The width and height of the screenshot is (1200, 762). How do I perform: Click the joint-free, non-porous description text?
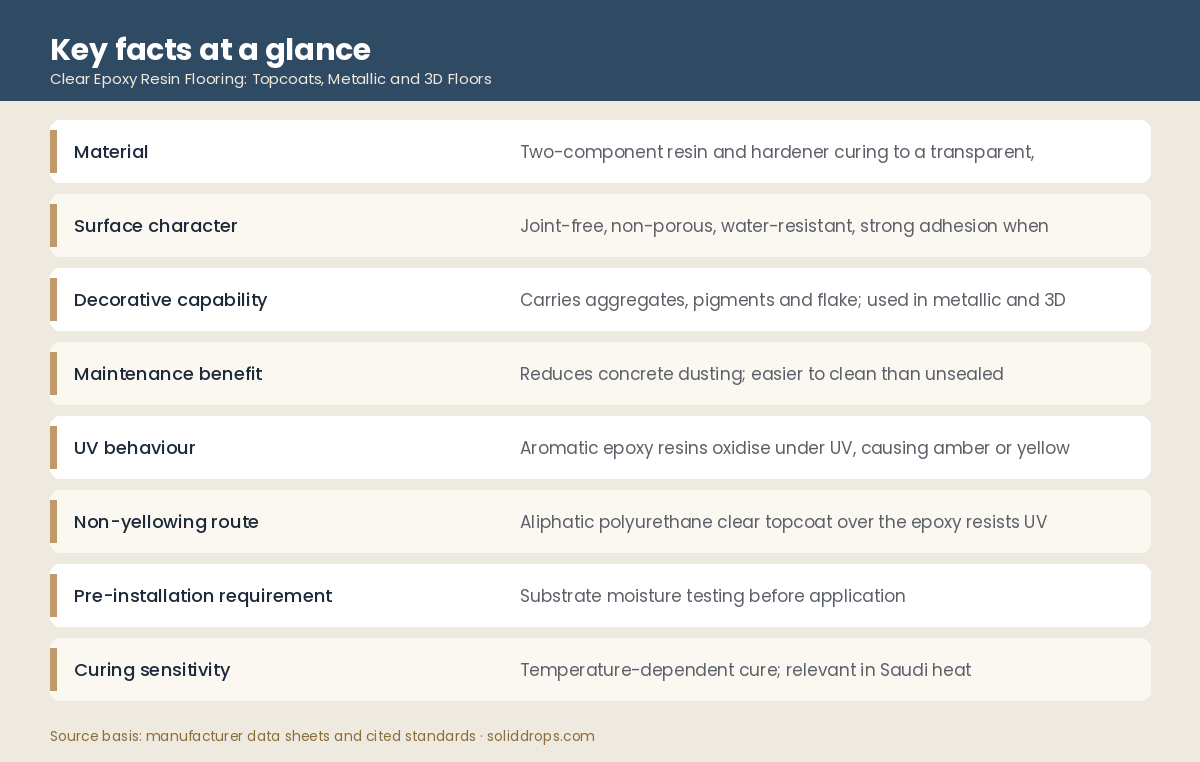point(784,226)
